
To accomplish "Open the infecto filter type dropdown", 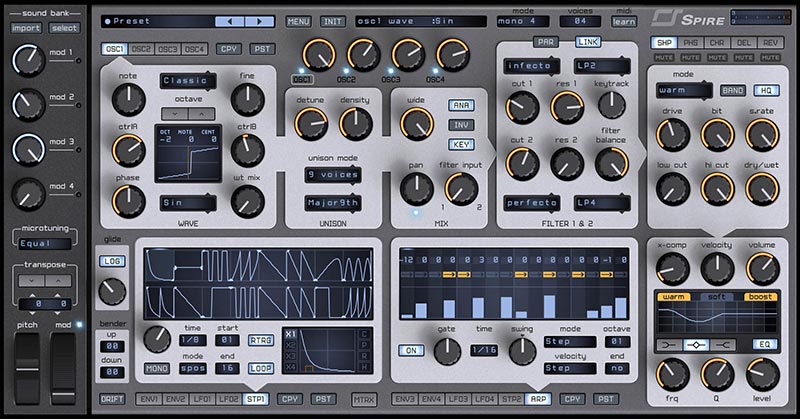I will click(x=534, y=66).
